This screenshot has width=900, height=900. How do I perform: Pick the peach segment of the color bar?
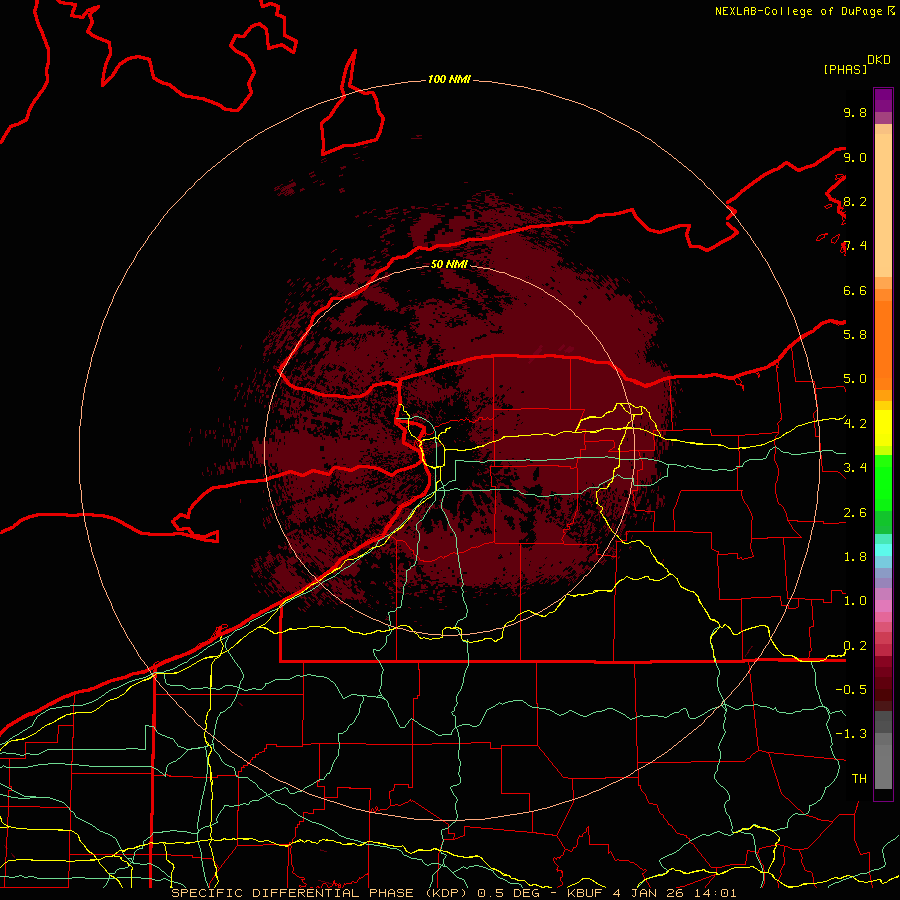pyautogui.click(x=883, y=205)
